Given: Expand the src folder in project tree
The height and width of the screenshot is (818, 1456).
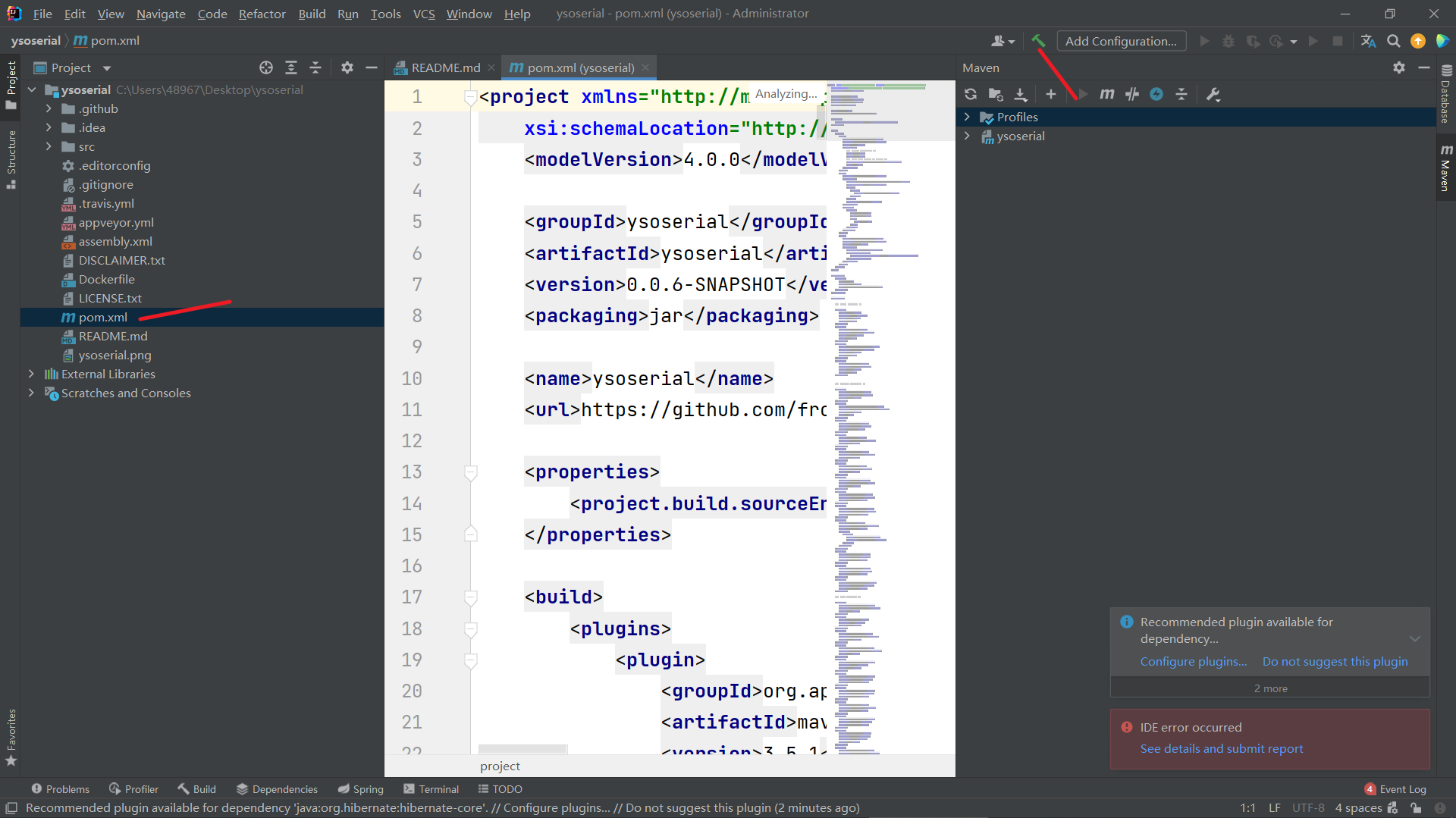Looking at the screenshot, I should point(49,146).
